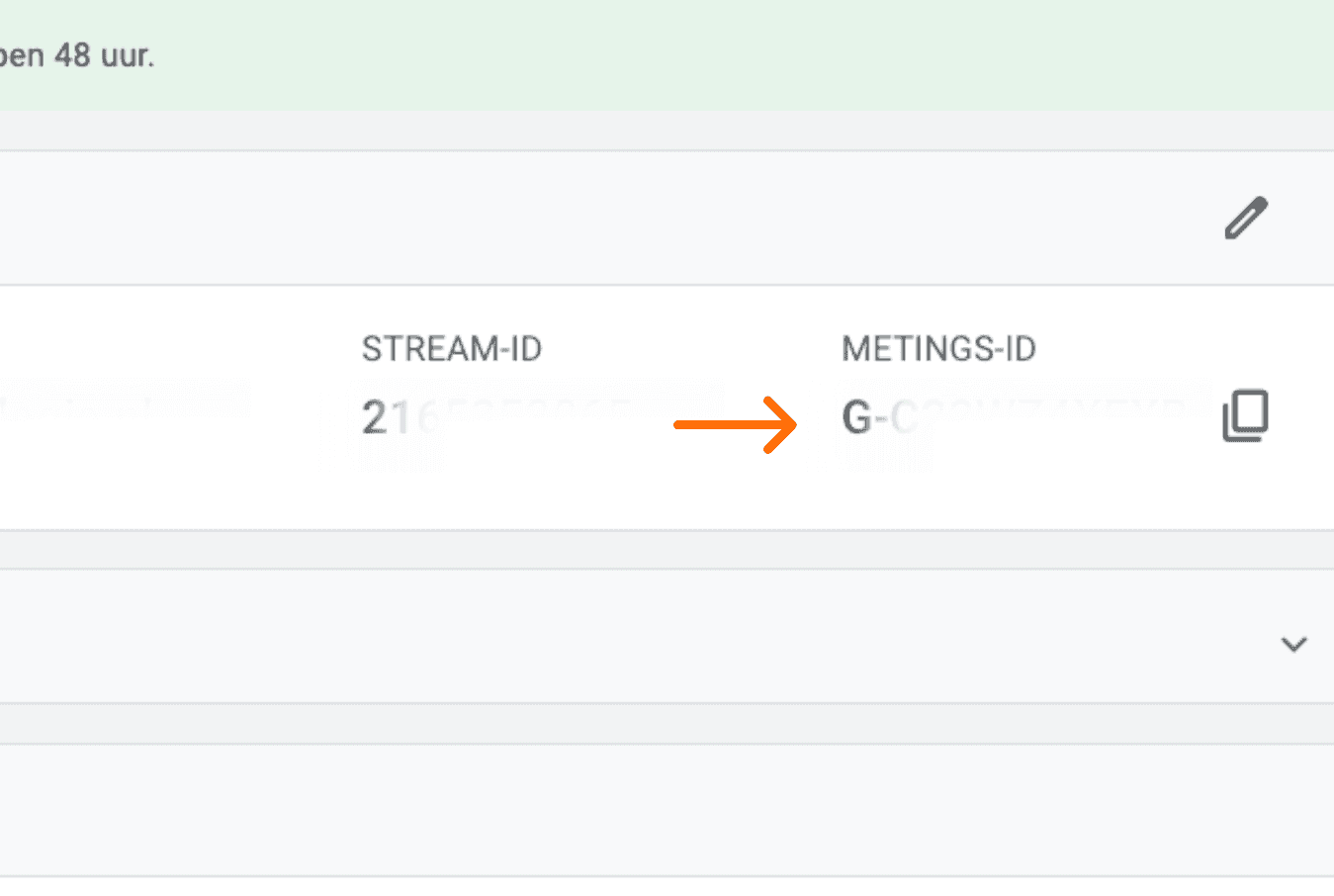
Task: Click the gray gap above the chevron row
Action: pyautogui.click(x=593, y=550)
